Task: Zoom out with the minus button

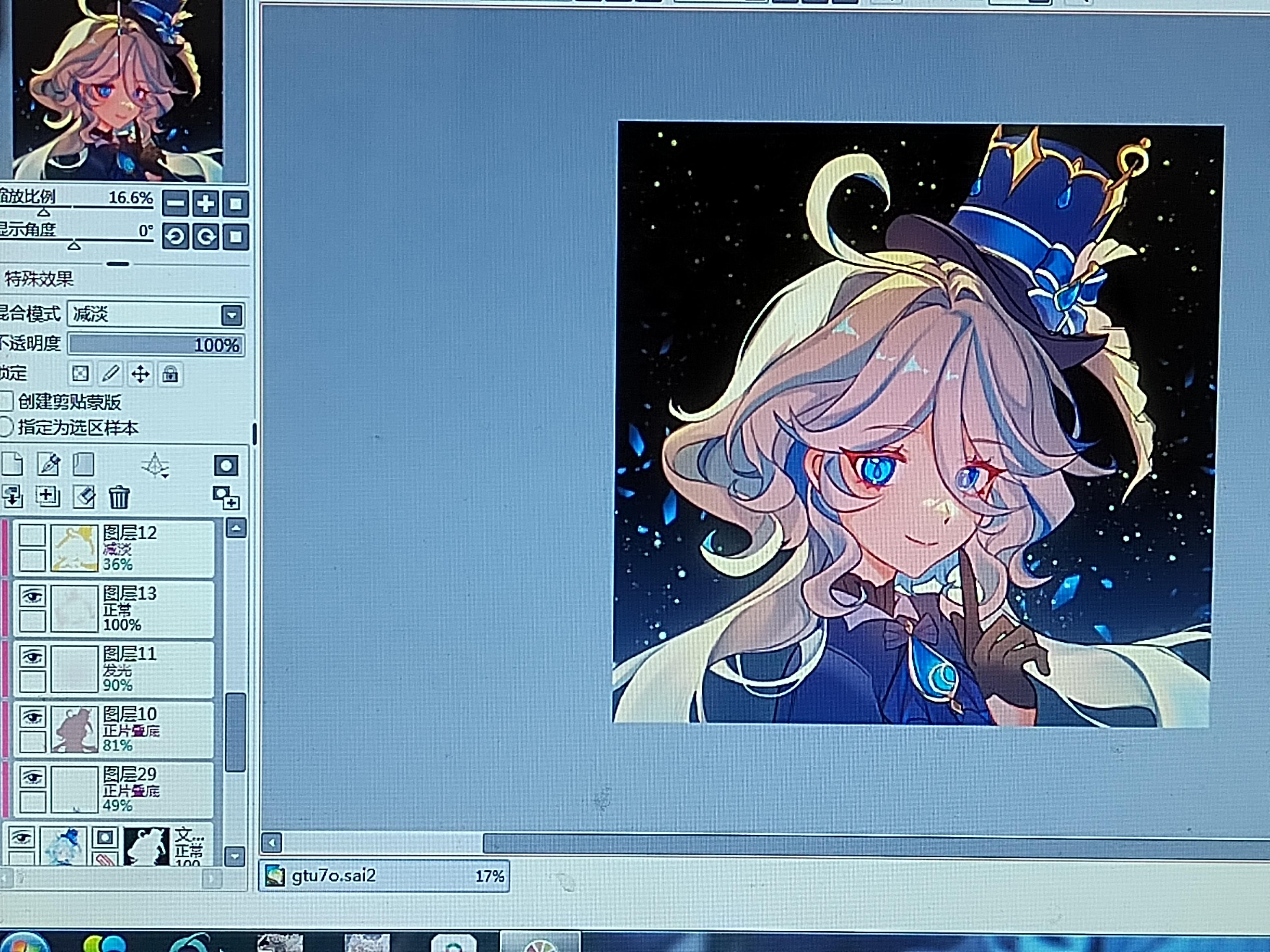Action: (x=176, y=203)
